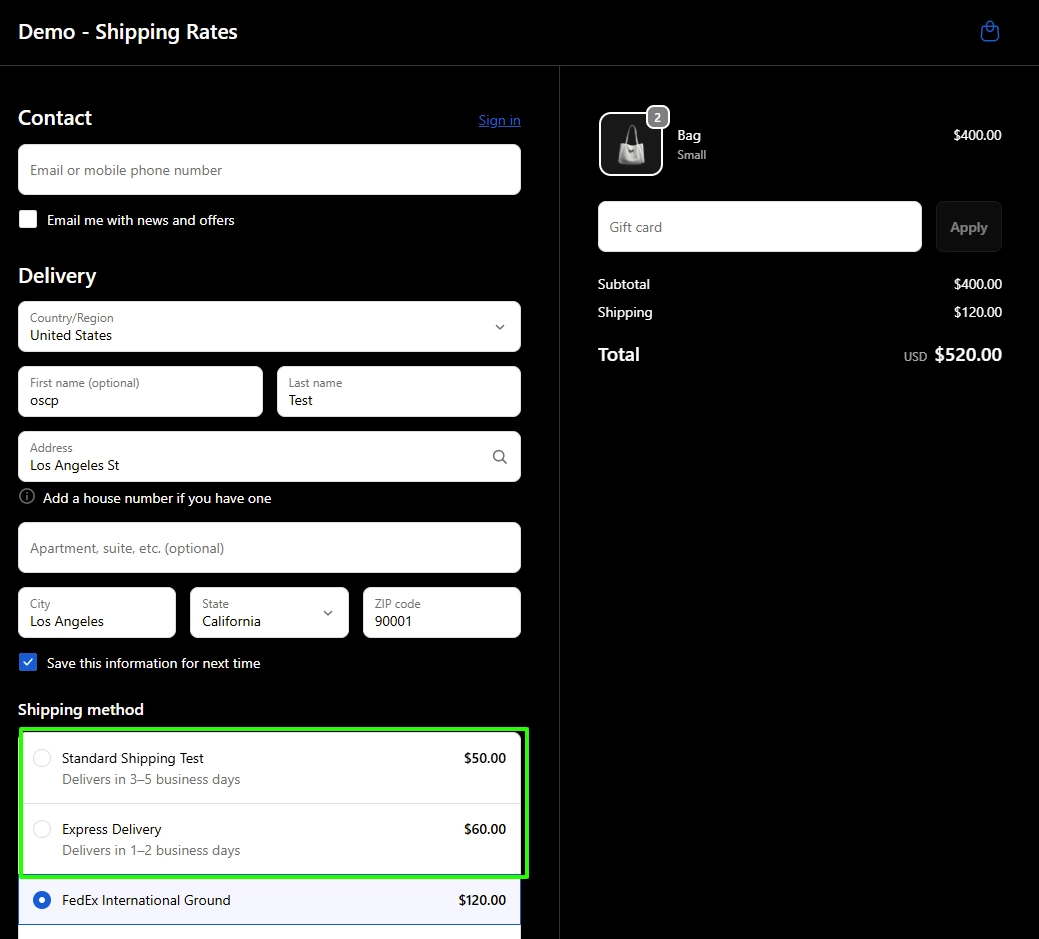Select FedEx International Ground radio button
This screenshot has height=939, width=1039.
42,900
